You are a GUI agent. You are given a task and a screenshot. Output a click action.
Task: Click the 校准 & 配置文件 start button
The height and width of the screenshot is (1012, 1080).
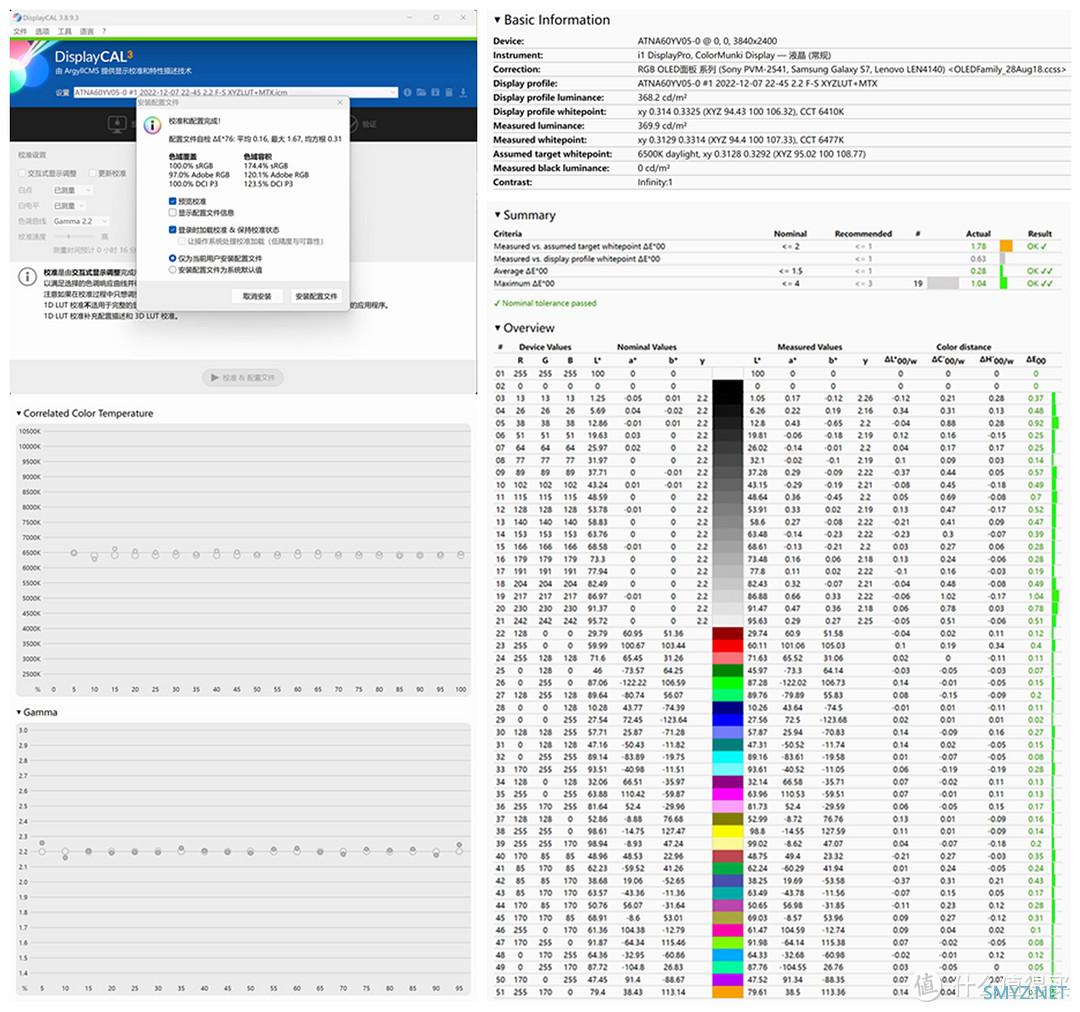tap(242, 378)
